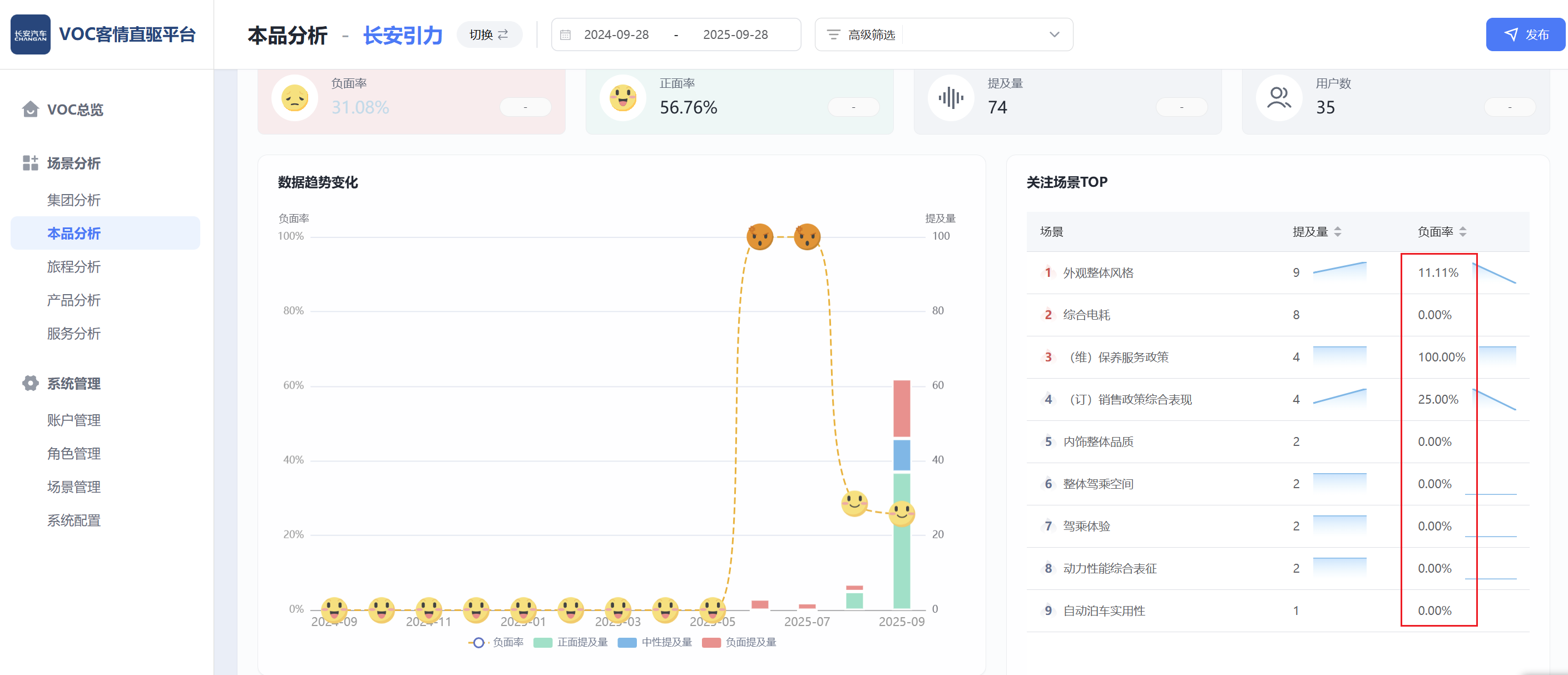Click the 发布 publish button
Image resolution: width=1568 pixels, height=675 pixels.
[1525, 34]
